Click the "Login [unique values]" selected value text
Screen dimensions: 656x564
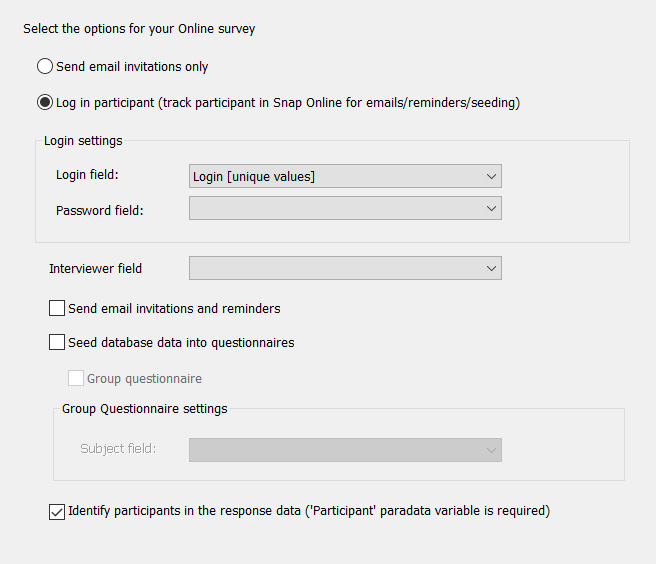pos(254,177)
